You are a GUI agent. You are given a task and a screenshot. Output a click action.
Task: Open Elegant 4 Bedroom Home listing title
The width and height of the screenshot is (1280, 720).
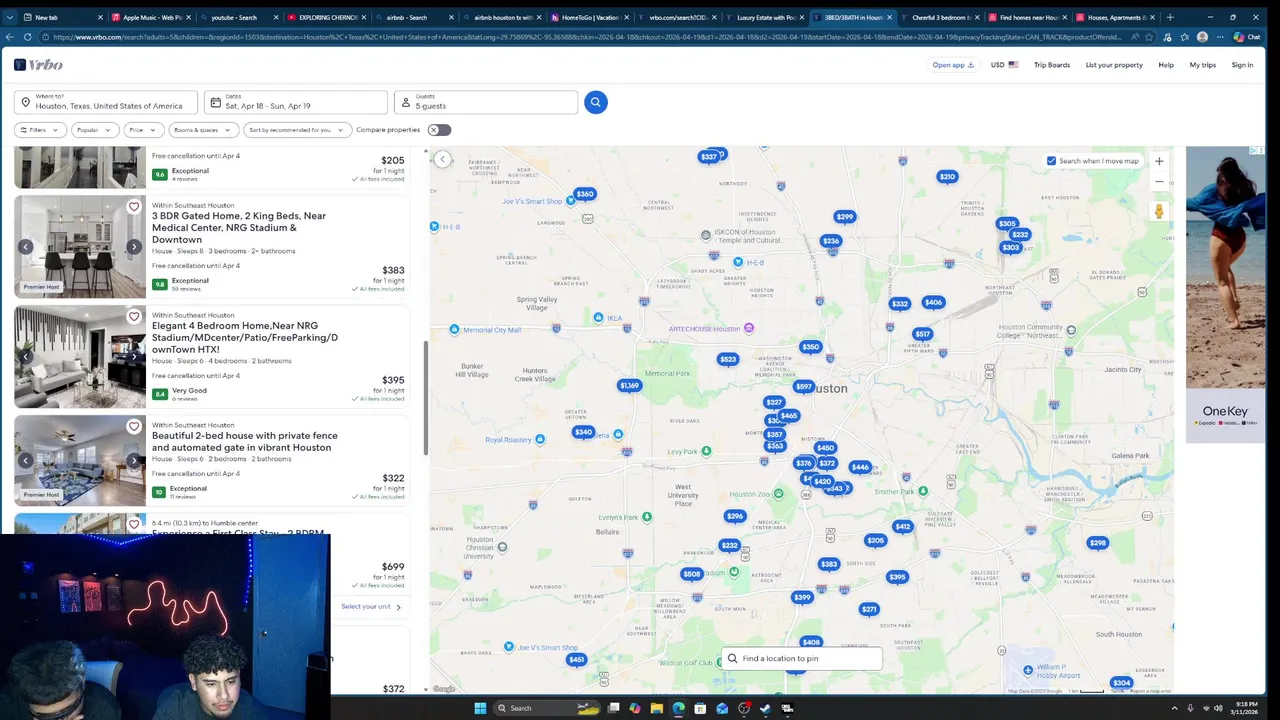pos(245,338)
